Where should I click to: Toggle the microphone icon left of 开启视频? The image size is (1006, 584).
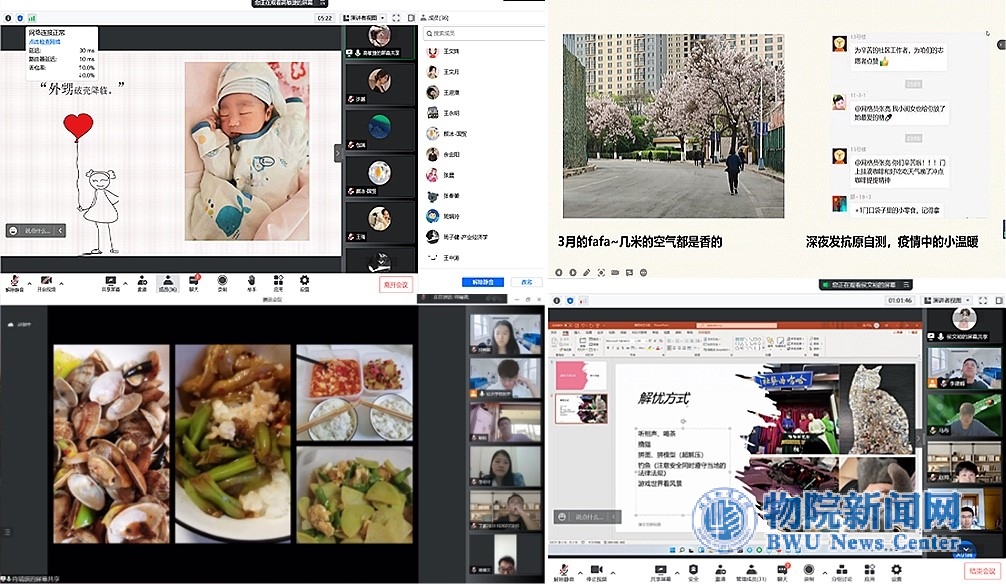click(x=14, y=282)
